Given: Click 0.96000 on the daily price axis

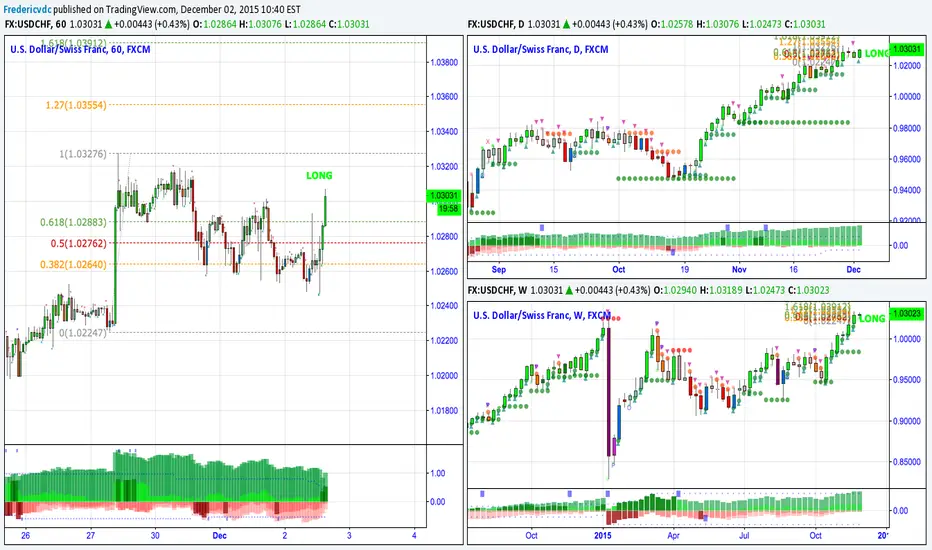Looking at the screenshot, I should point(906,159).
